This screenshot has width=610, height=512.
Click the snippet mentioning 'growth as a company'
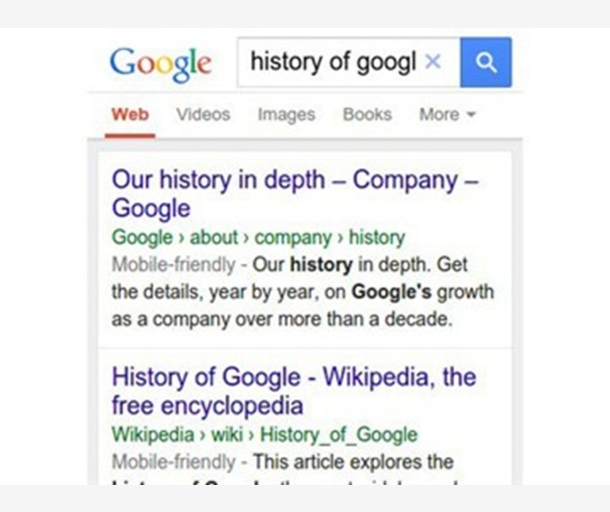point(302,293)
